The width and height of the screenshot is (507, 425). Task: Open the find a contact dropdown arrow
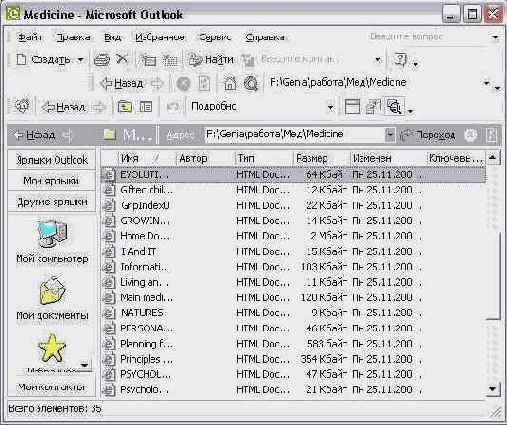coord(378,60)
